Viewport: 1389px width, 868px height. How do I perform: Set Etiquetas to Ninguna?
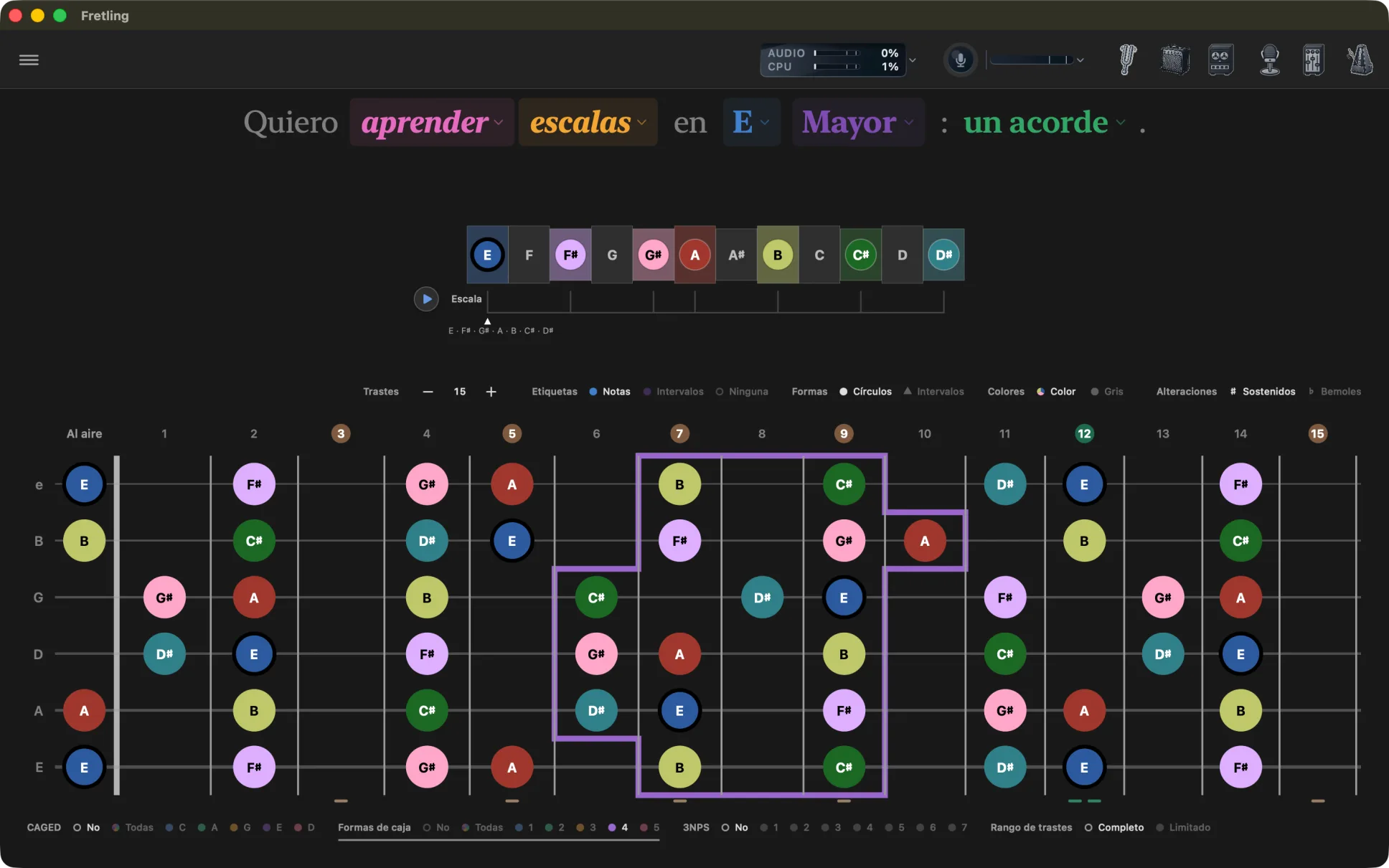point(742,392)
